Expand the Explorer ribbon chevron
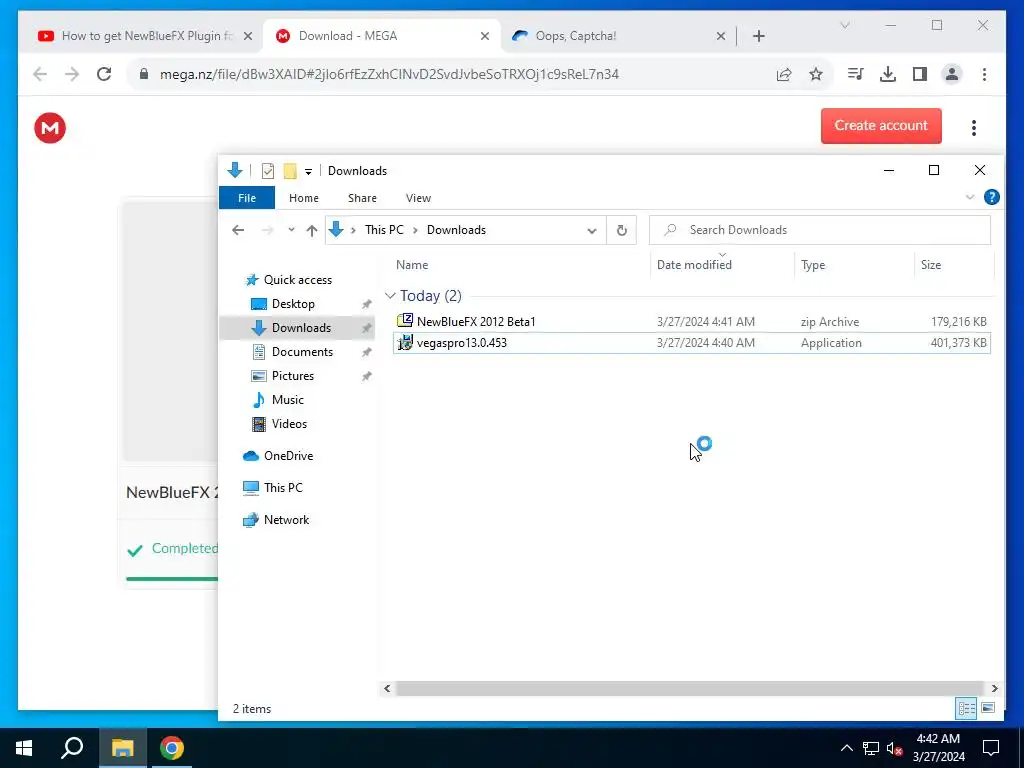Image resolution: width=1024 pixels, height=768 pixels. click(x=970, y=197)
